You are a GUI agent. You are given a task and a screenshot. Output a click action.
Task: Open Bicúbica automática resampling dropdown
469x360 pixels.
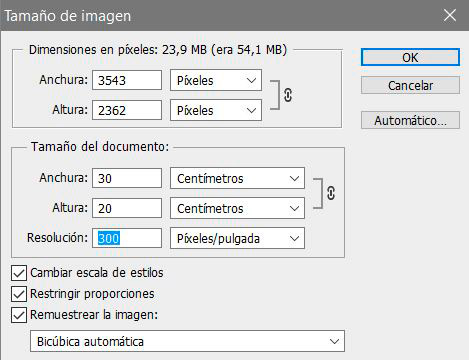187,341
